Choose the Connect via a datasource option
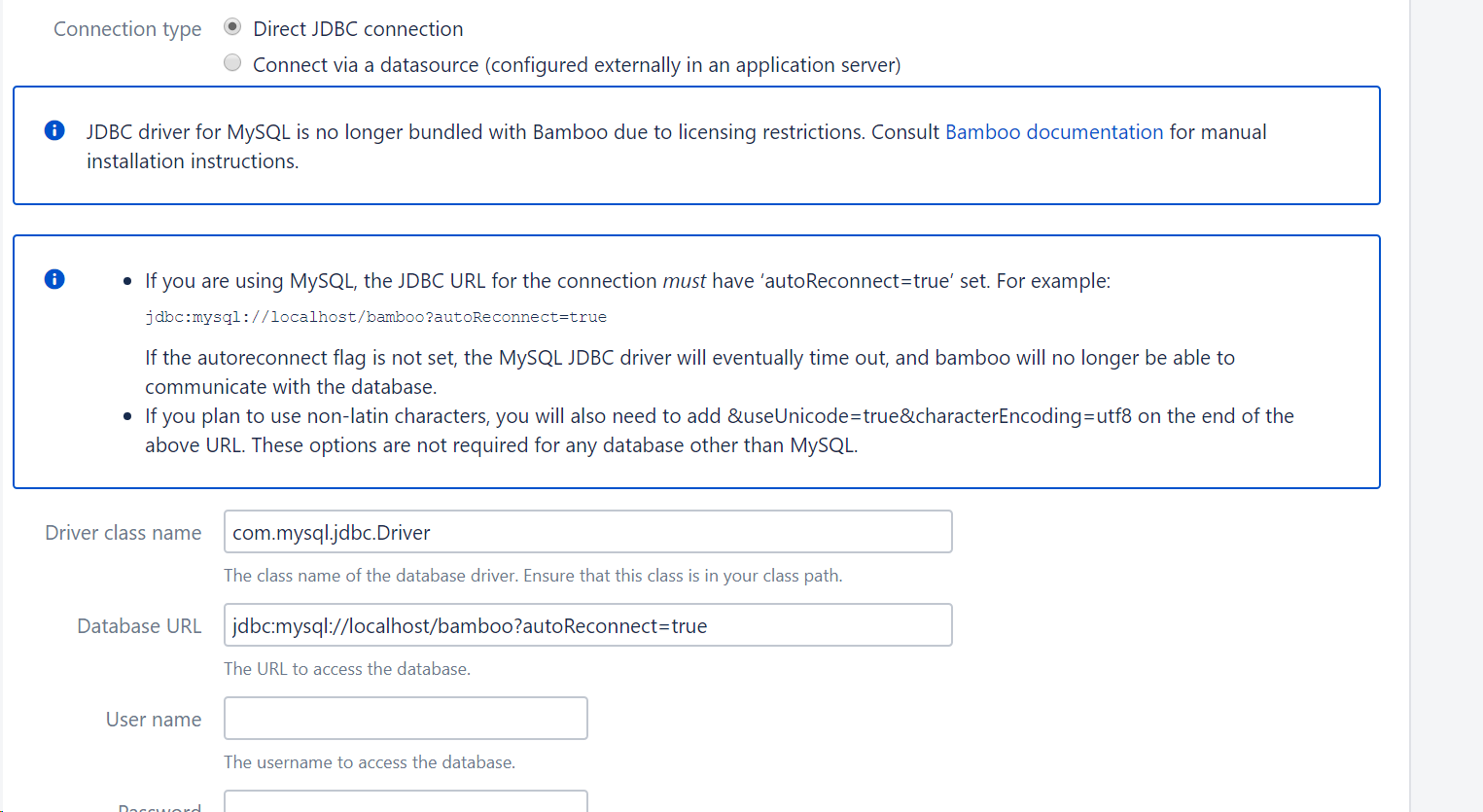This screenshot has height=812, width=1483. 232,62
